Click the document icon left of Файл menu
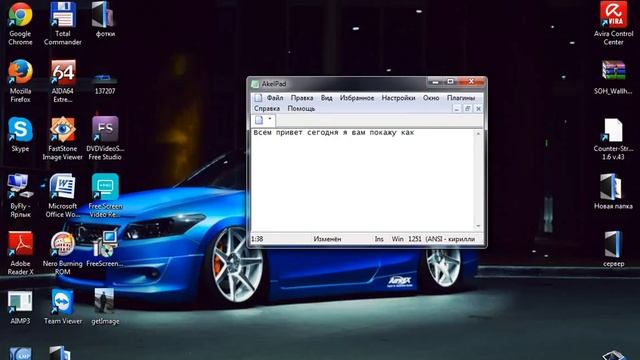 pos(258,98)
